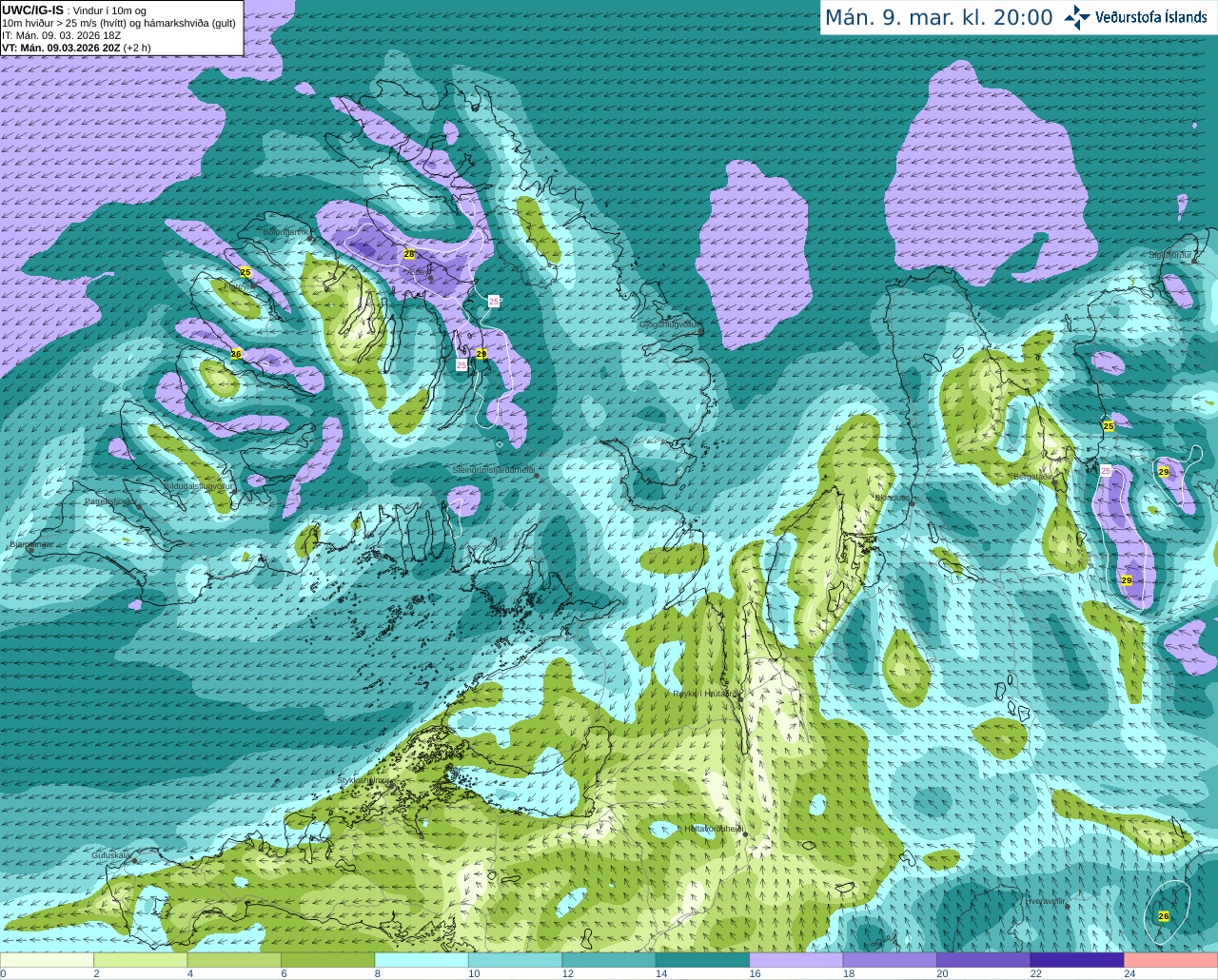
Task: Click the Veðurstofa Íslands logo
Action: 1135,17
